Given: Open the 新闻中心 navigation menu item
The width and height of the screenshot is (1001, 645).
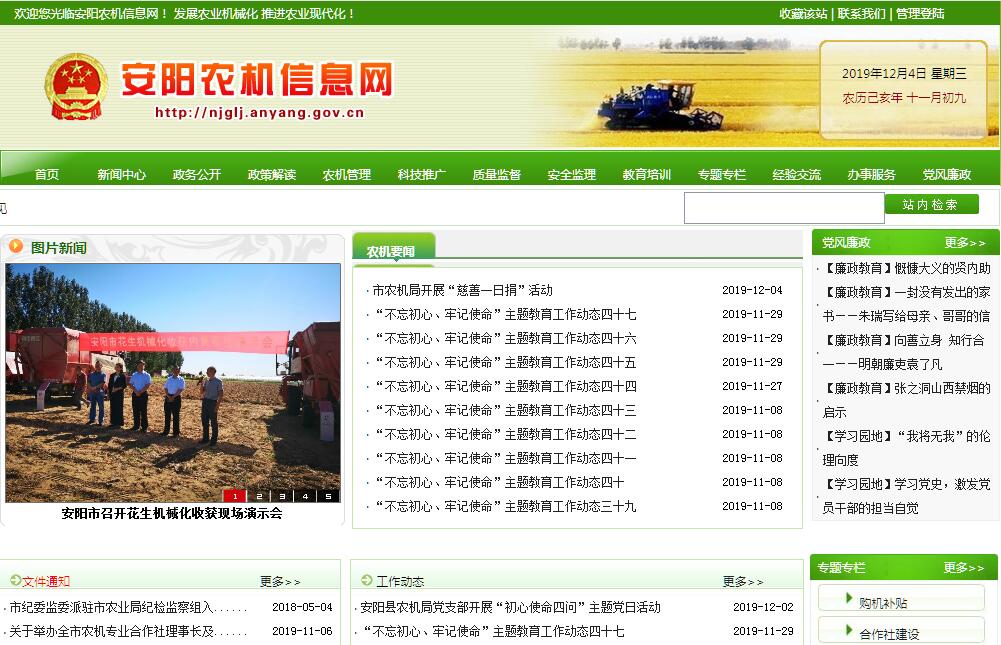Looking at the screenshot, I should (x=121, y=174).
